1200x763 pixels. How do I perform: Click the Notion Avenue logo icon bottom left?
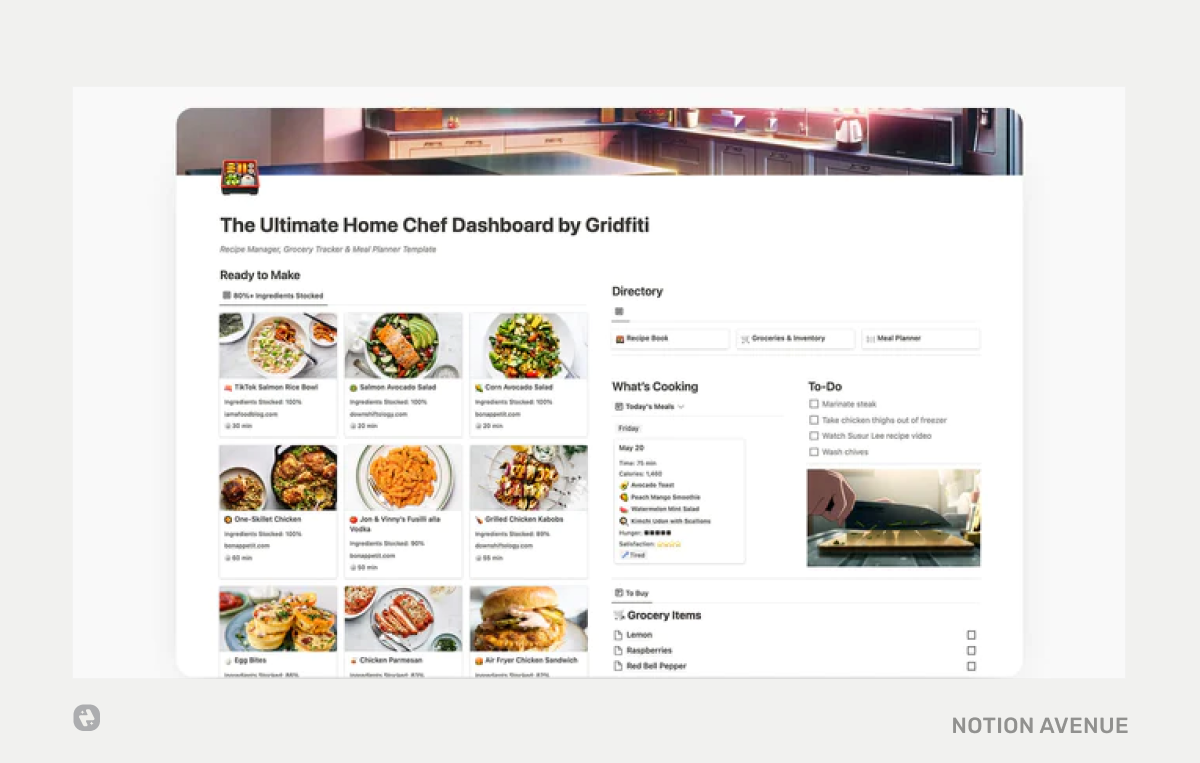pyautogui.click(x=86, y=718)
